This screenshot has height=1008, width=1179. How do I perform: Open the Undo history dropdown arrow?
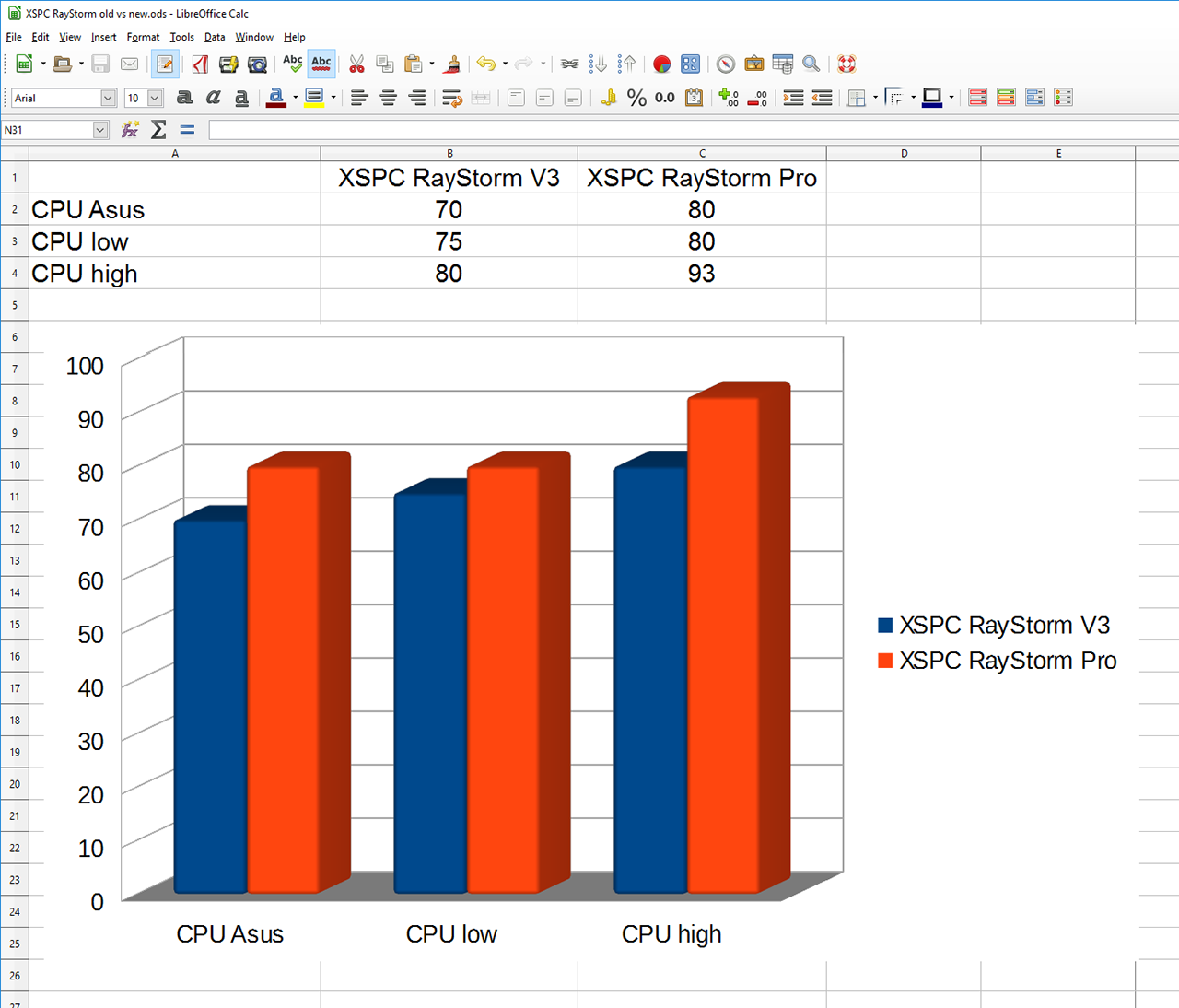pyautogui.click(x=505, y=64)
